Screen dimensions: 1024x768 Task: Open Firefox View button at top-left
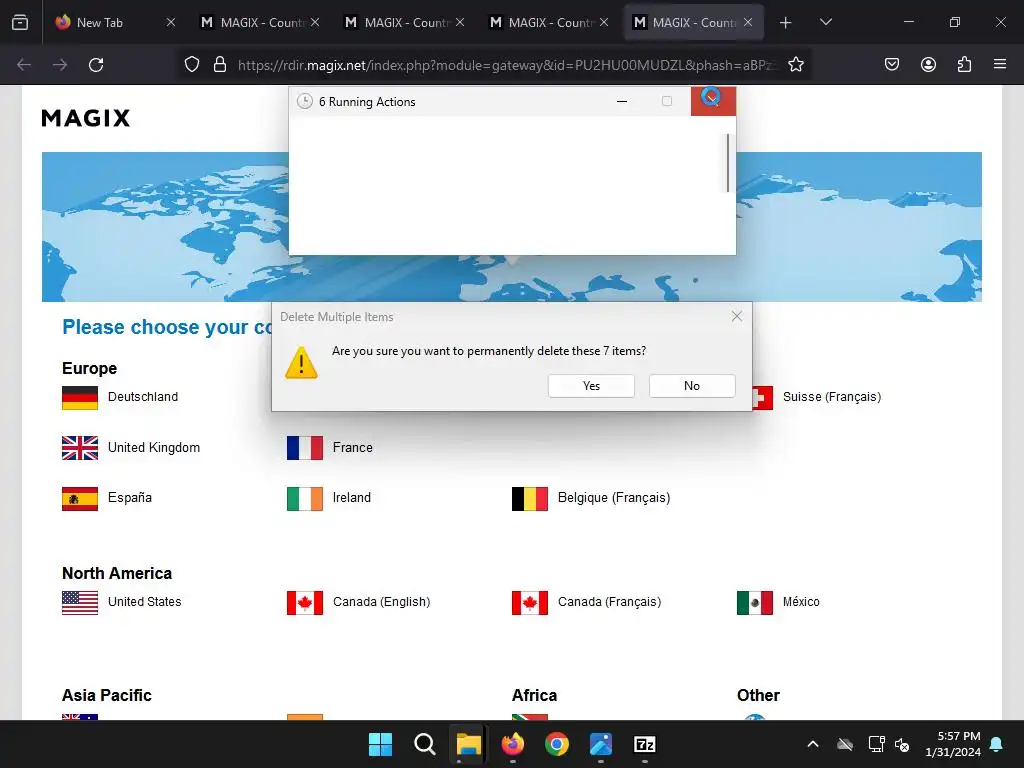pyautogui.click(x=20, y=22)
